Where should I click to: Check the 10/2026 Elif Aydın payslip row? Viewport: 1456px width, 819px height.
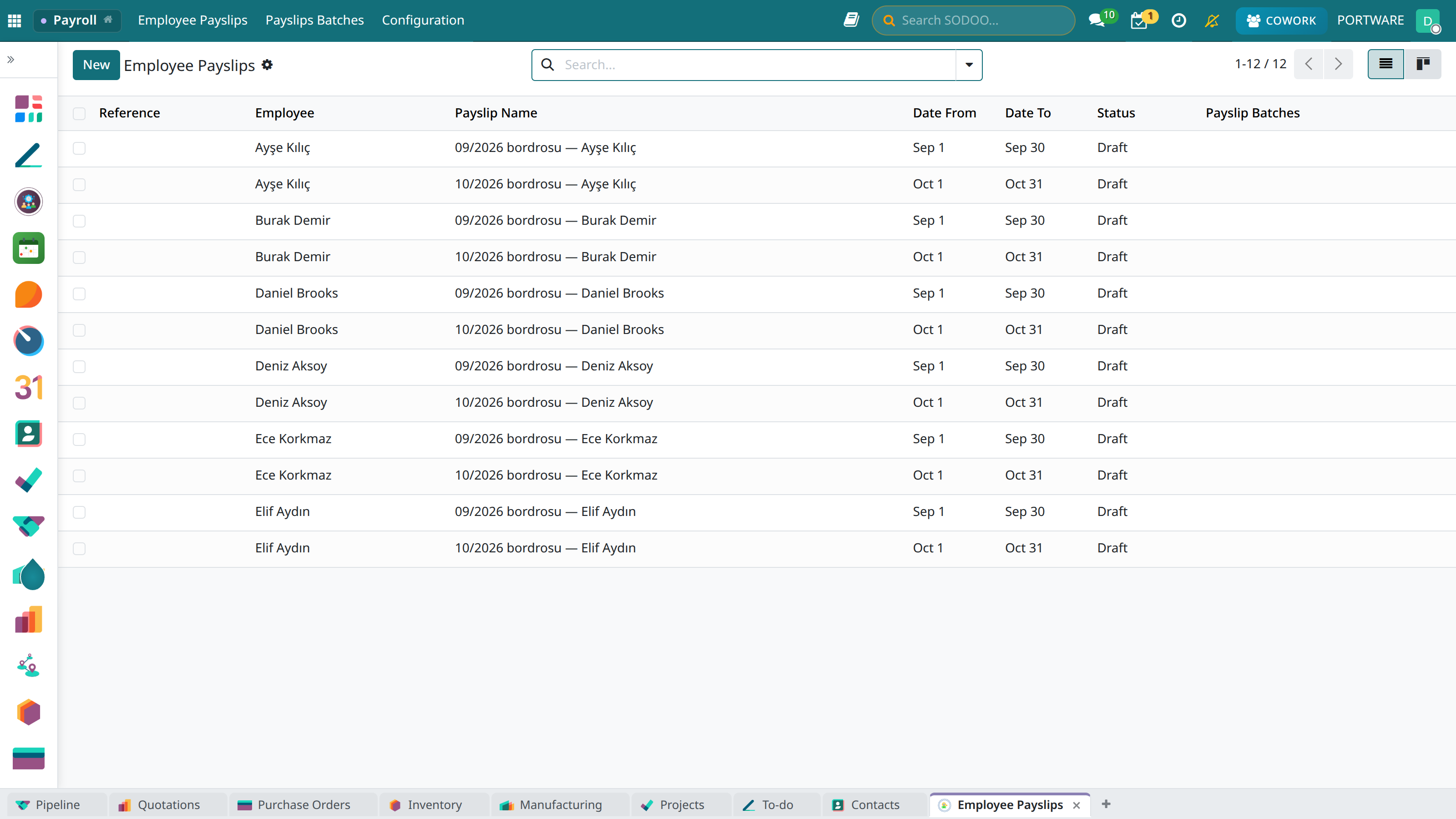tap(79, 549)
